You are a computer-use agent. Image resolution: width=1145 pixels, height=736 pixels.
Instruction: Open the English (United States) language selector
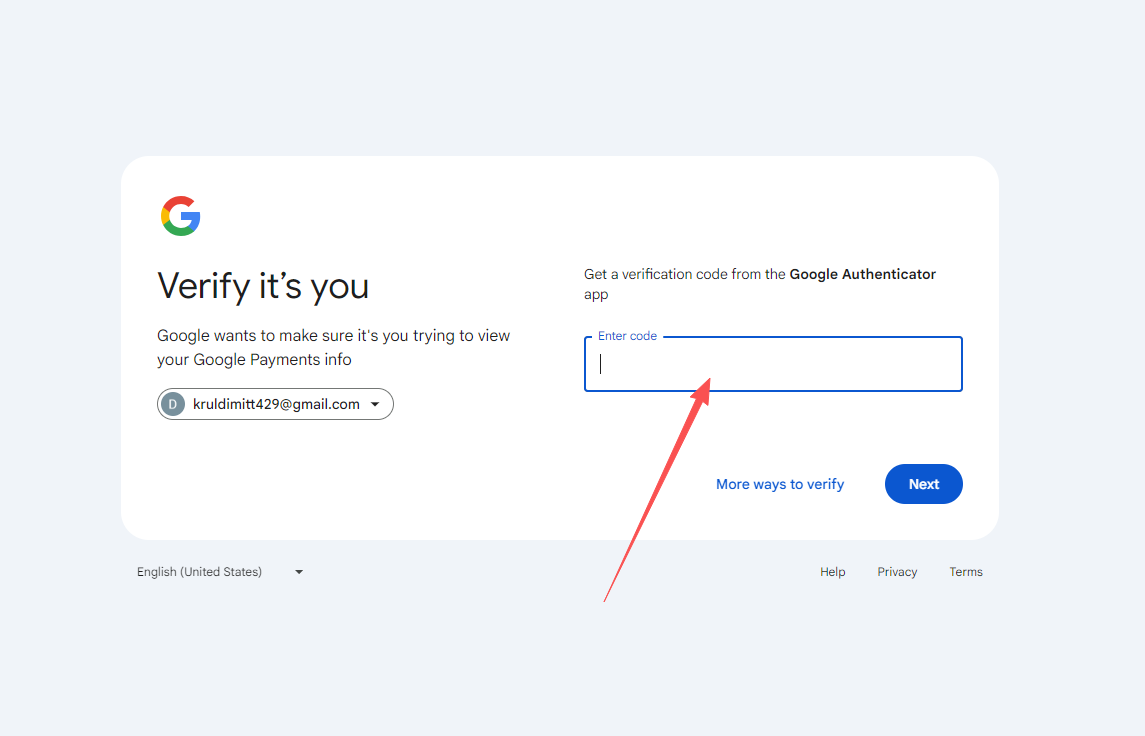pyautogui.click(x=200, y=572)
